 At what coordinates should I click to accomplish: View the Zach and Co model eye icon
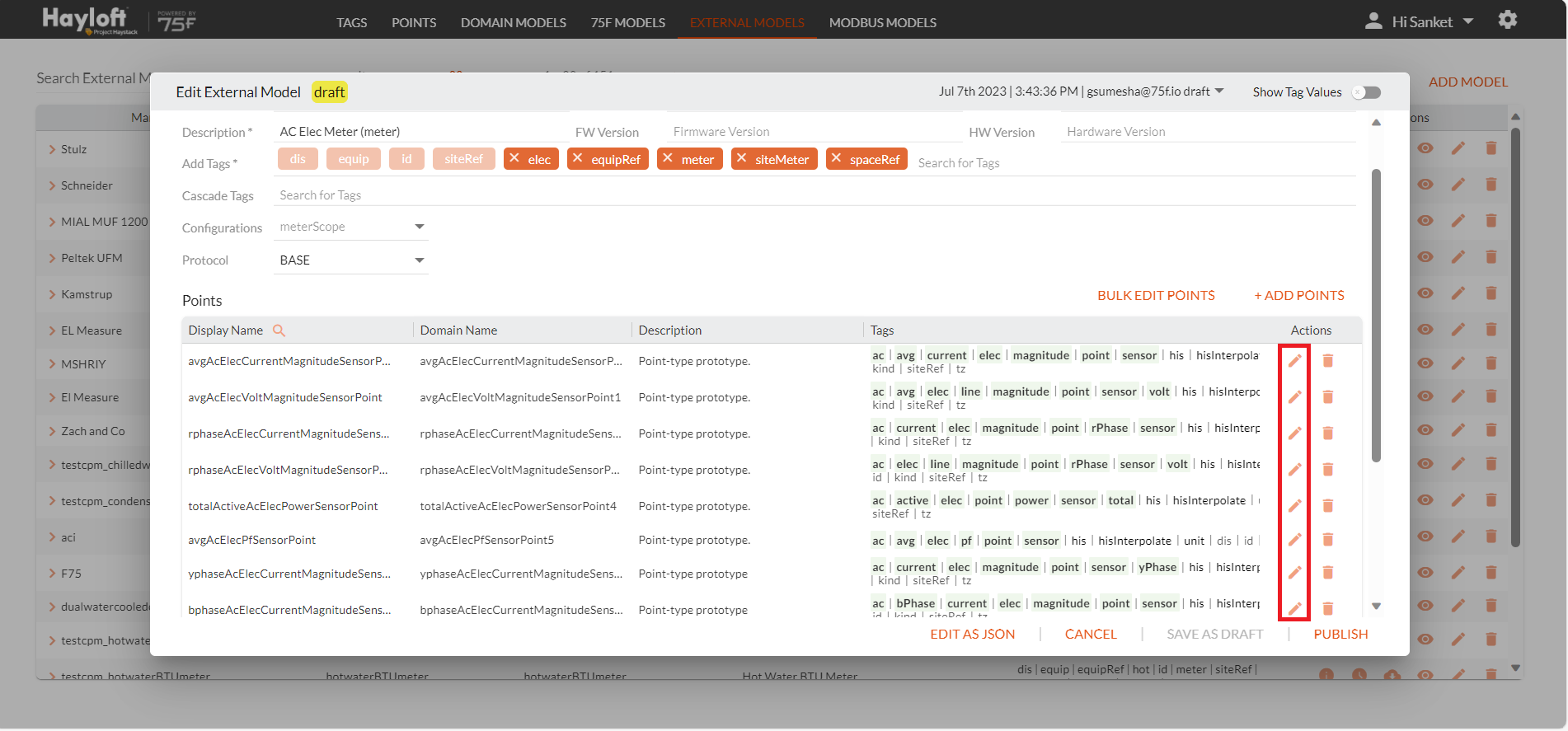(1425, 430)
